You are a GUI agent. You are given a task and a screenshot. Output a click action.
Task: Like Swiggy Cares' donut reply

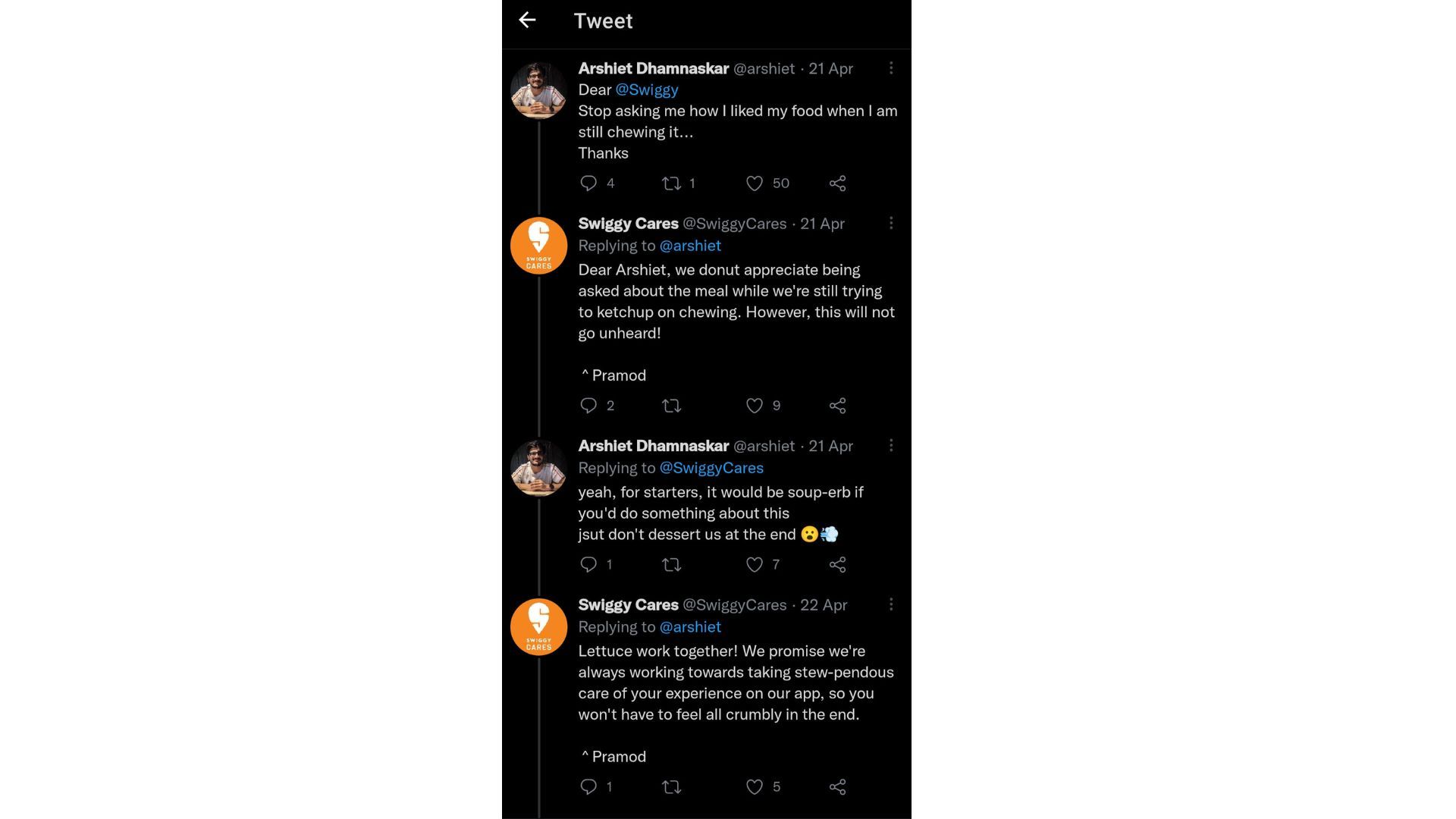coord(755,406)
